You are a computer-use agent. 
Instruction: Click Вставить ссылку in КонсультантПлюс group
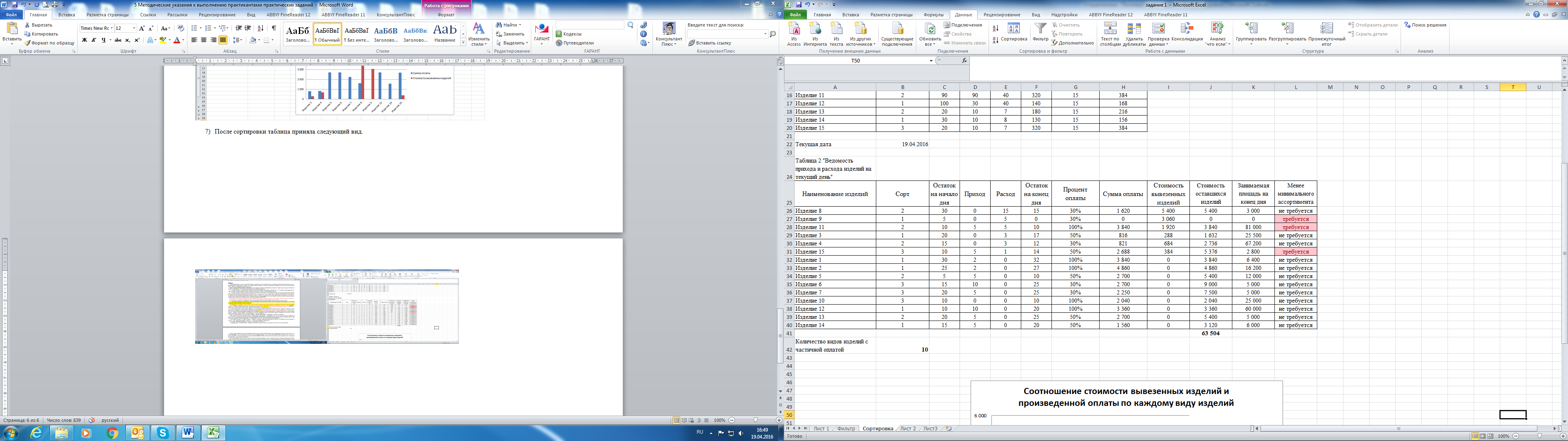point(710,43)
